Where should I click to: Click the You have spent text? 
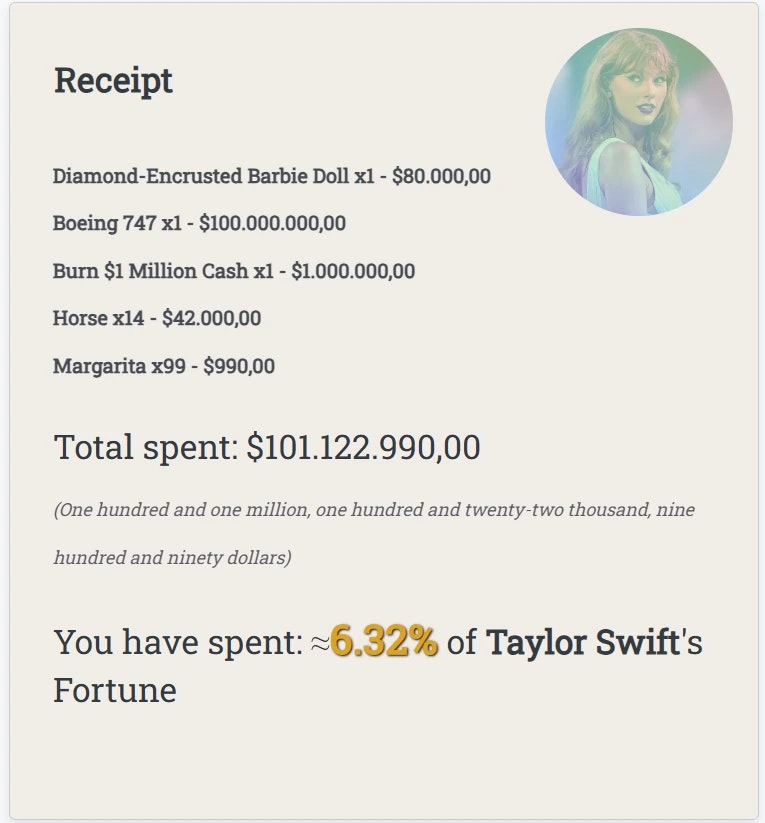tap(179, 642)
